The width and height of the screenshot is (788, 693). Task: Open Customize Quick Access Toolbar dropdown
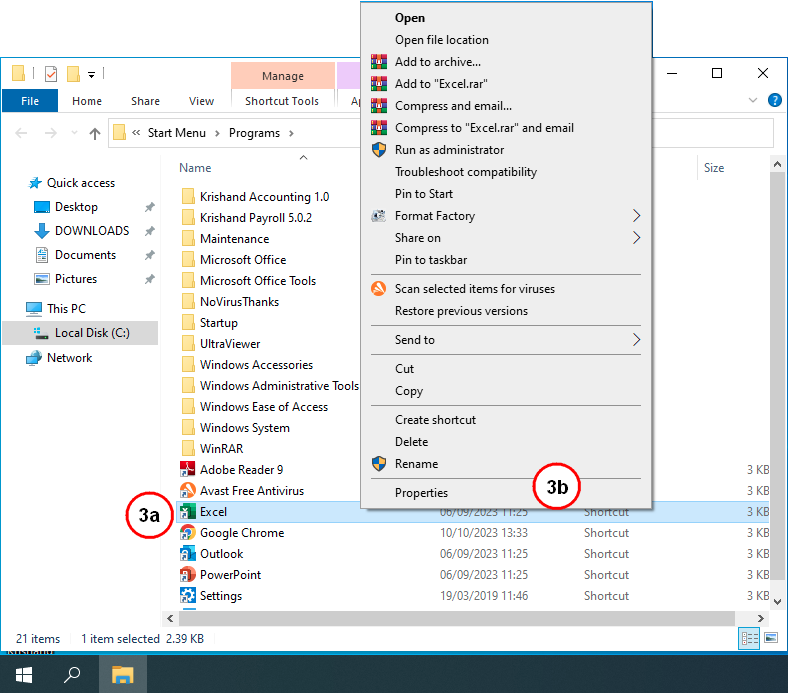pos(91,75)
